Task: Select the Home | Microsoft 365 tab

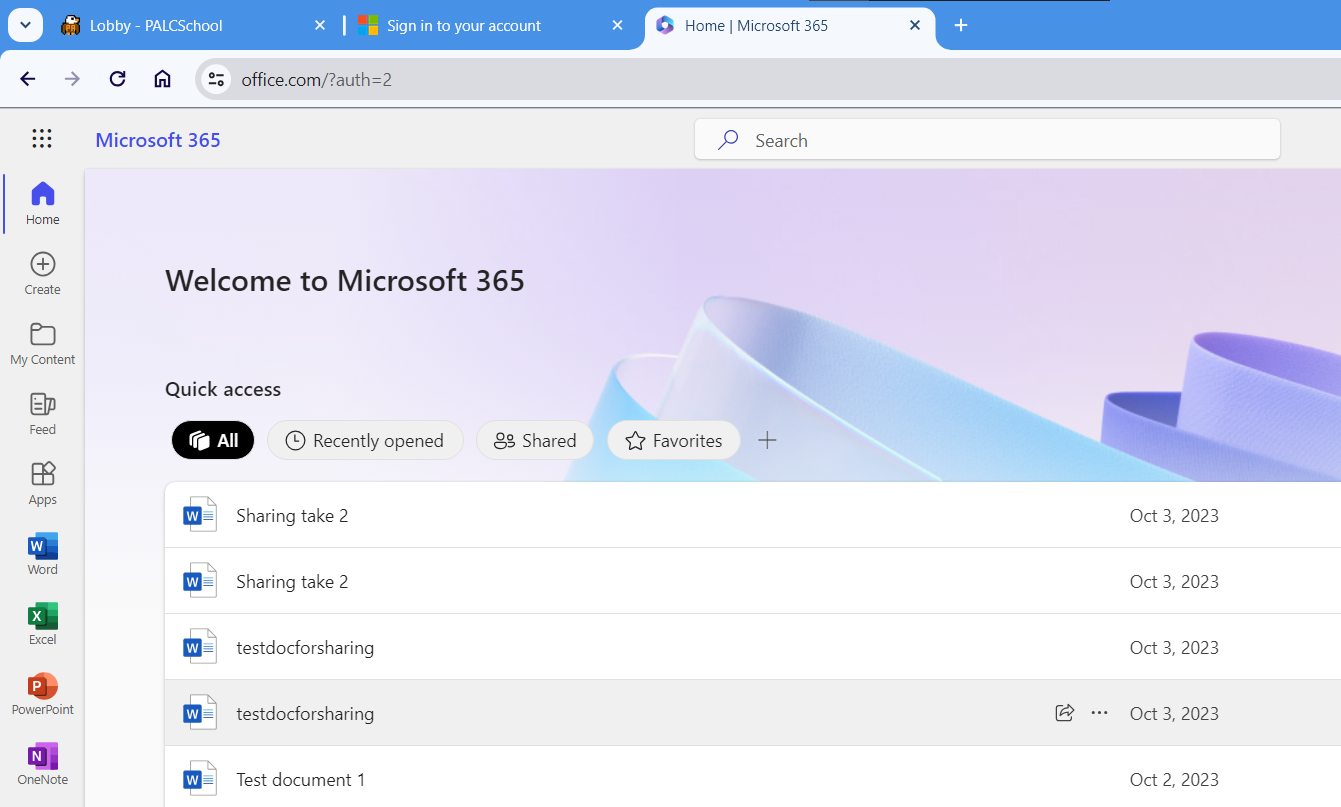Action: pos(790,25)
